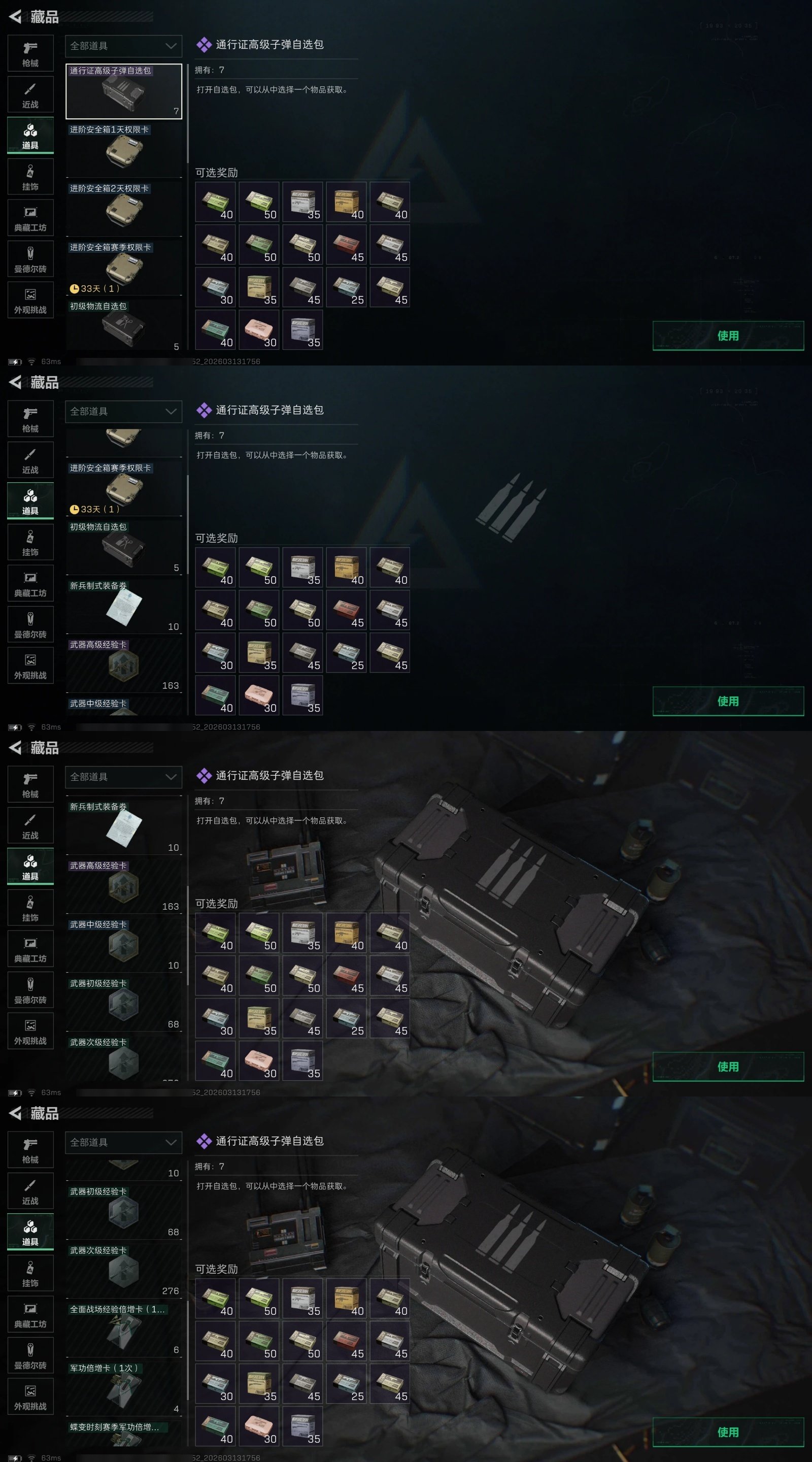Open the 挂饰 charm category icon

point(30,177)
